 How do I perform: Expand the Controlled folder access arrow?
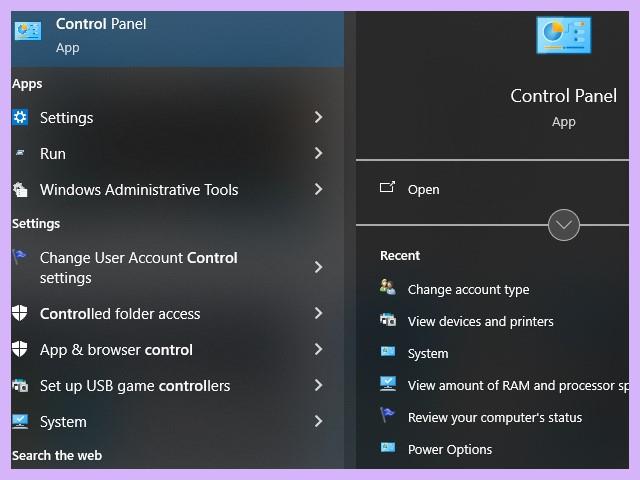click(318, 313)
